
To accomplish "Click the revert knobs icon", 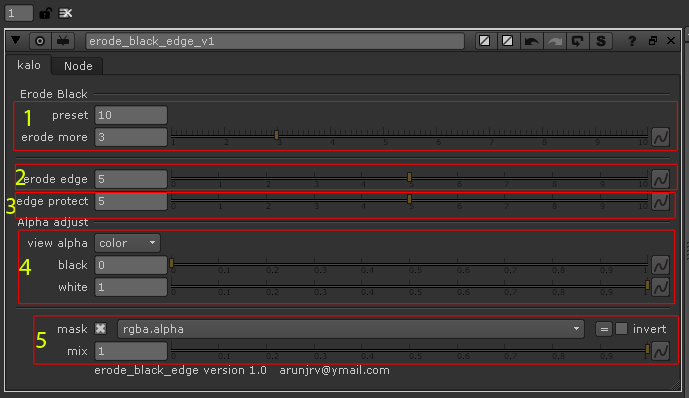I will click(x=577, y=41).
